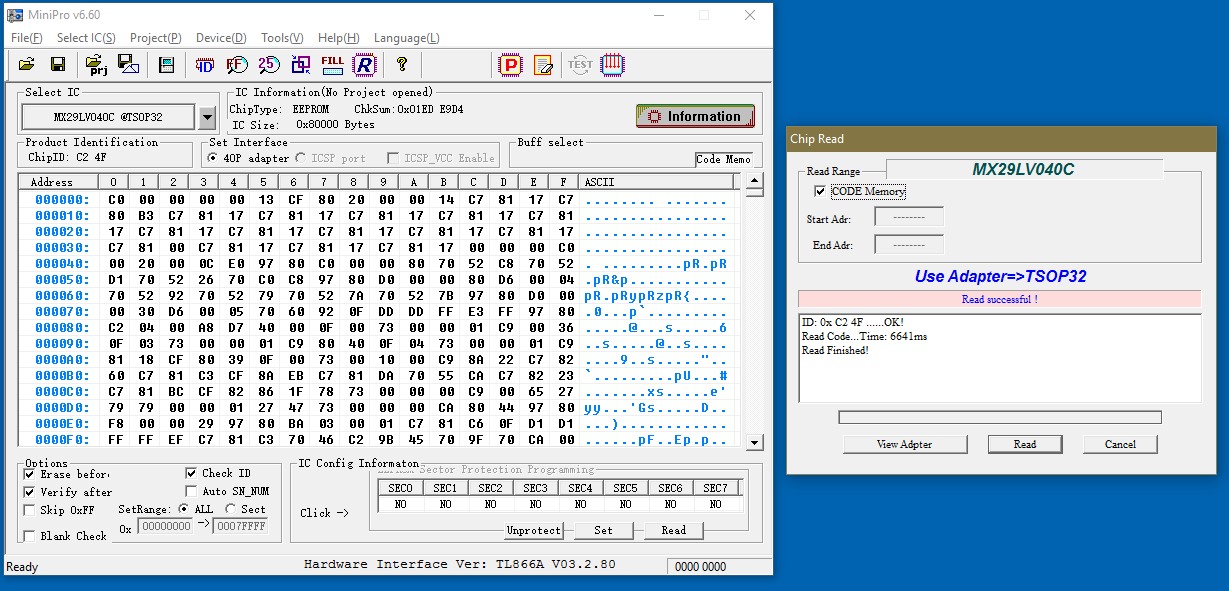Click the P program chip icon
The image size is (1229, 591).
[x=511, y=65]
